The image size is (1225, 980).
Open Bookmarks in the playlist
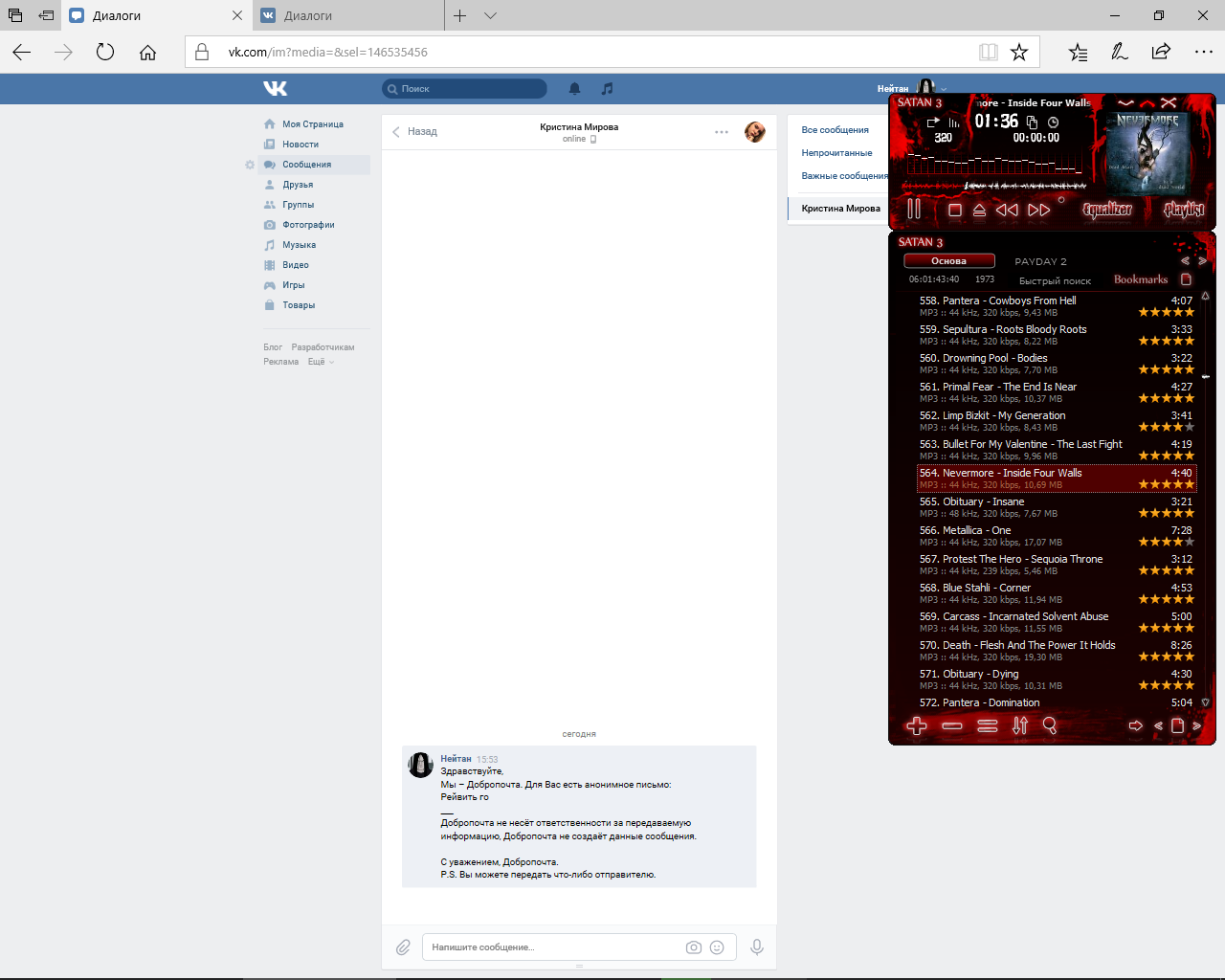click(x=1141, y=279)
